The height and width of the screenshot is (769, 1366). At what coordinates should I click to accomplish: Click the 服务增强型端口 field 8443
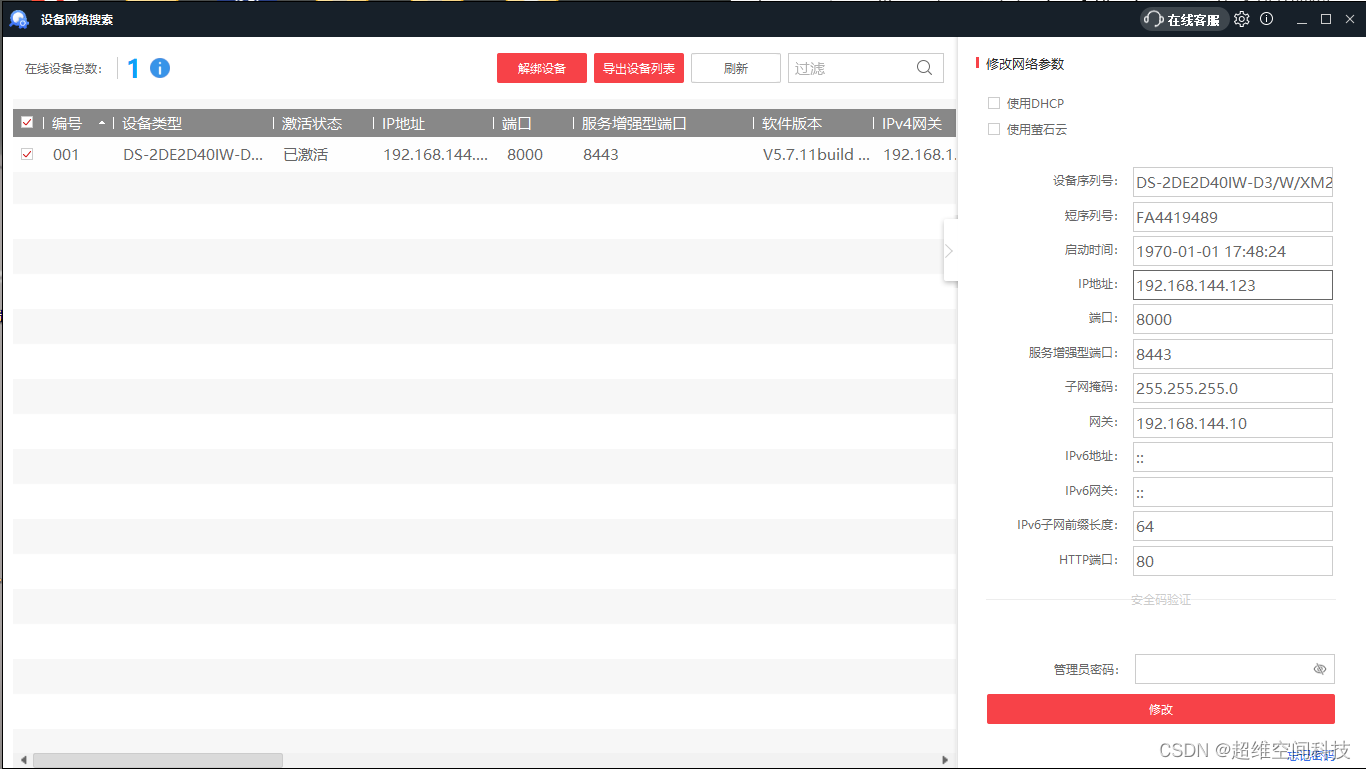[1233, 354]
